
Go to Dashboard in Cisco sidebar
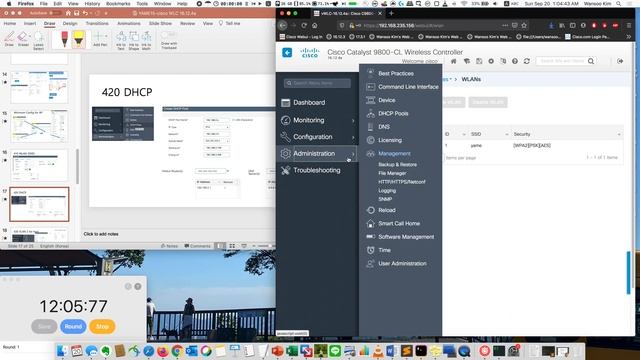[x=309, y=103]
